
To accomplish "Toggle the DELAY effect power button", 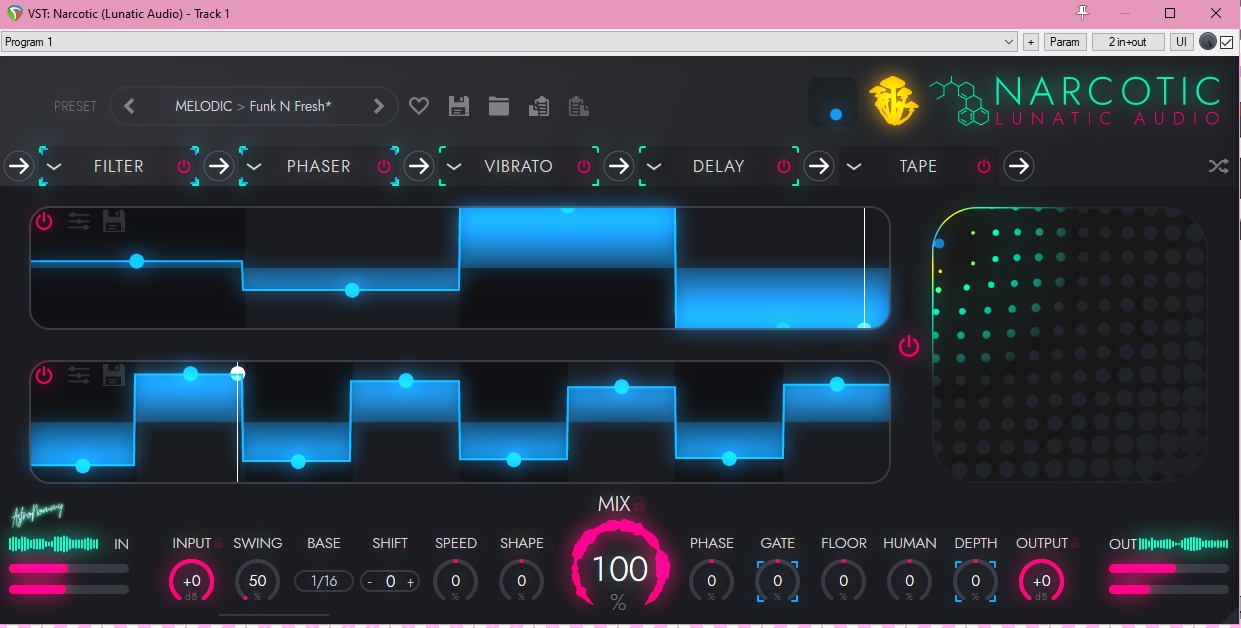I will (x=784, y=166).
